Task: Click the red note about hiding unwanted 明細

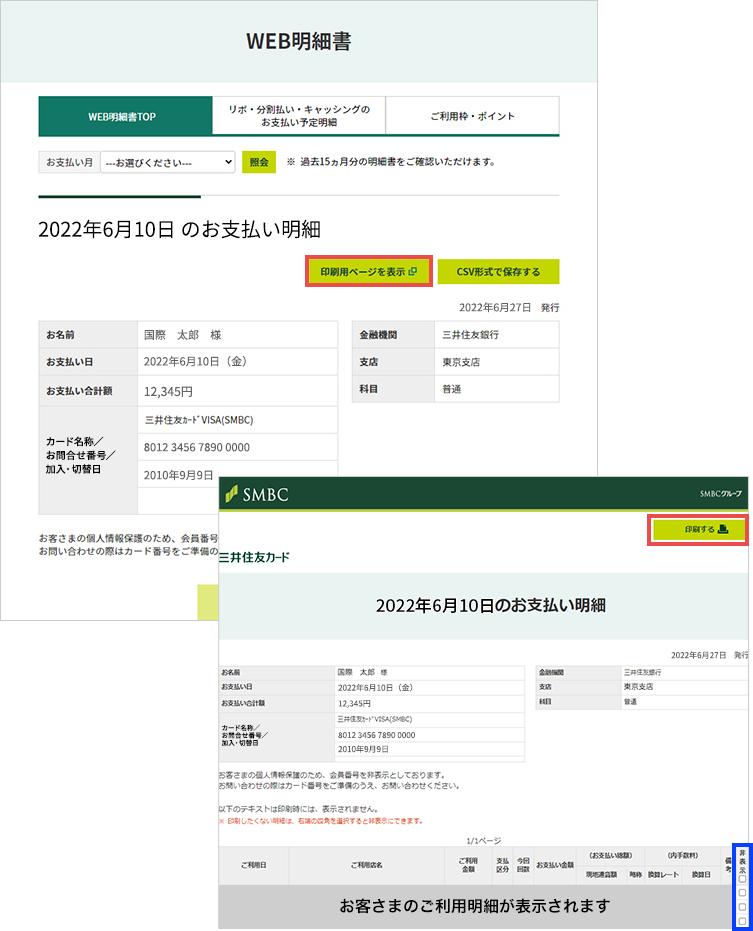Action: click(321, 821)
